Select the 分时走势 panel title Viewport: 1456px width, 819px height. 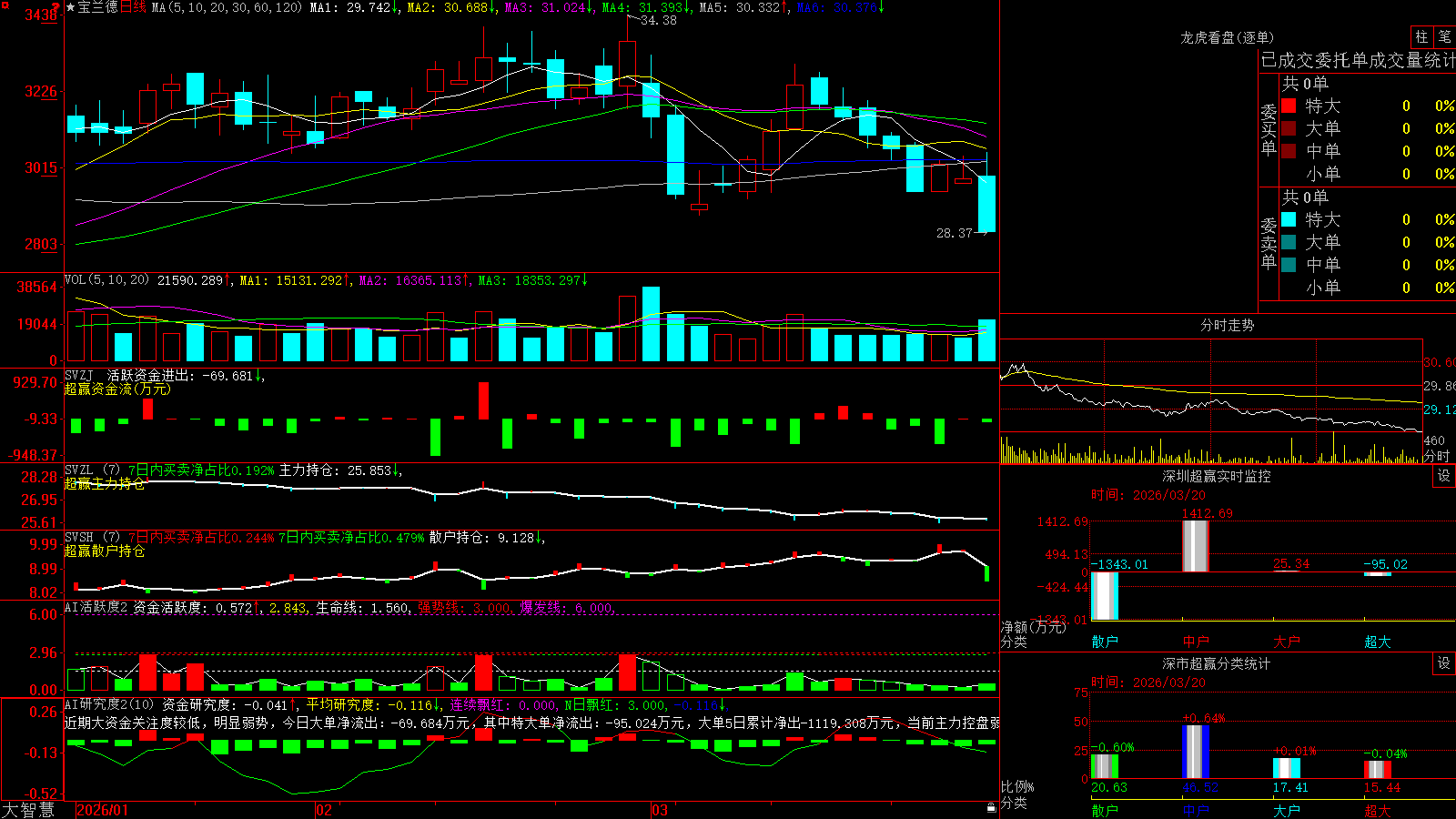[x=1227, y=325]
